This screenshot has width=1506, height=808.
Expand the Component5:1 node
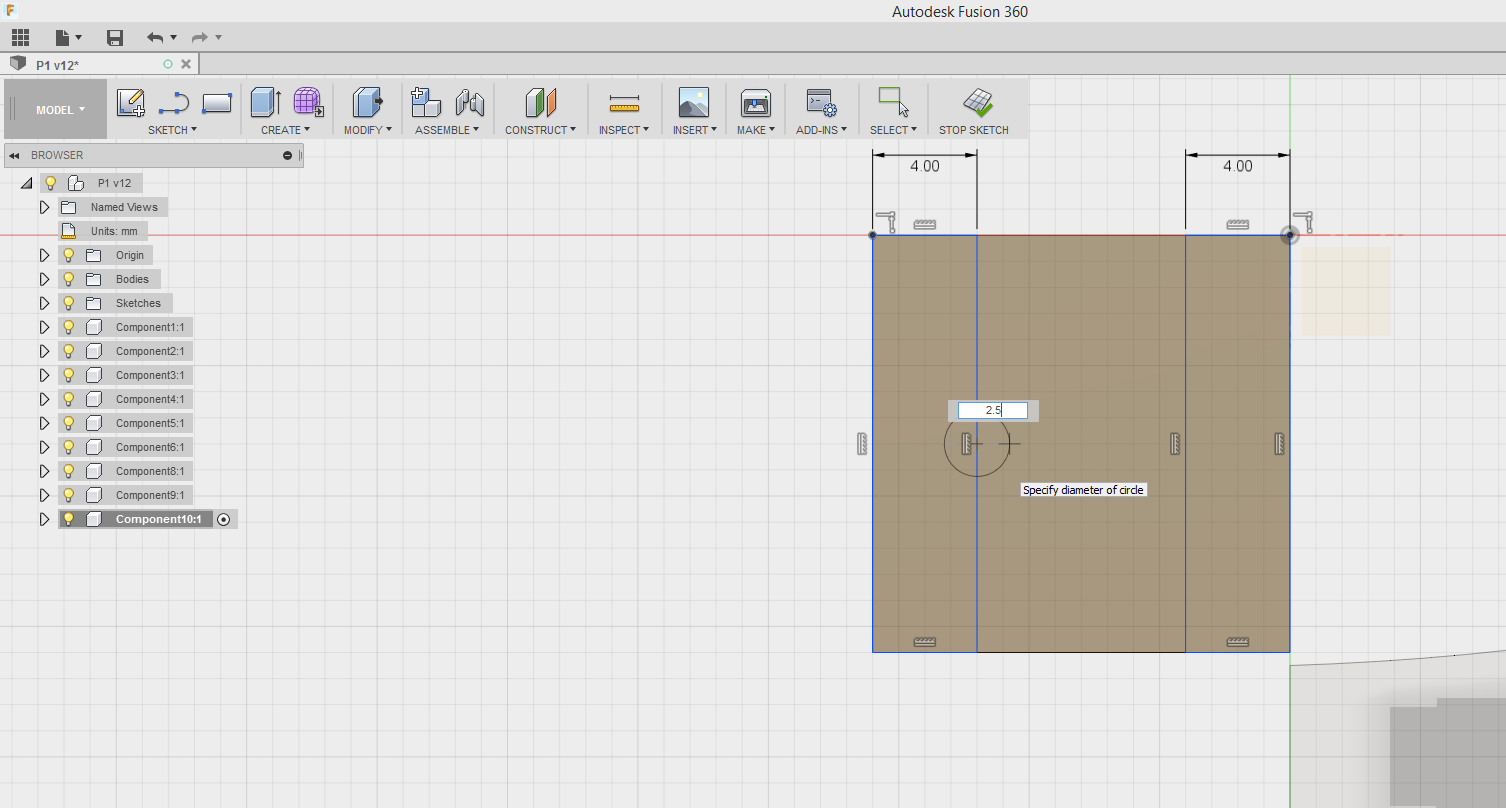click(x=44, y=423)
